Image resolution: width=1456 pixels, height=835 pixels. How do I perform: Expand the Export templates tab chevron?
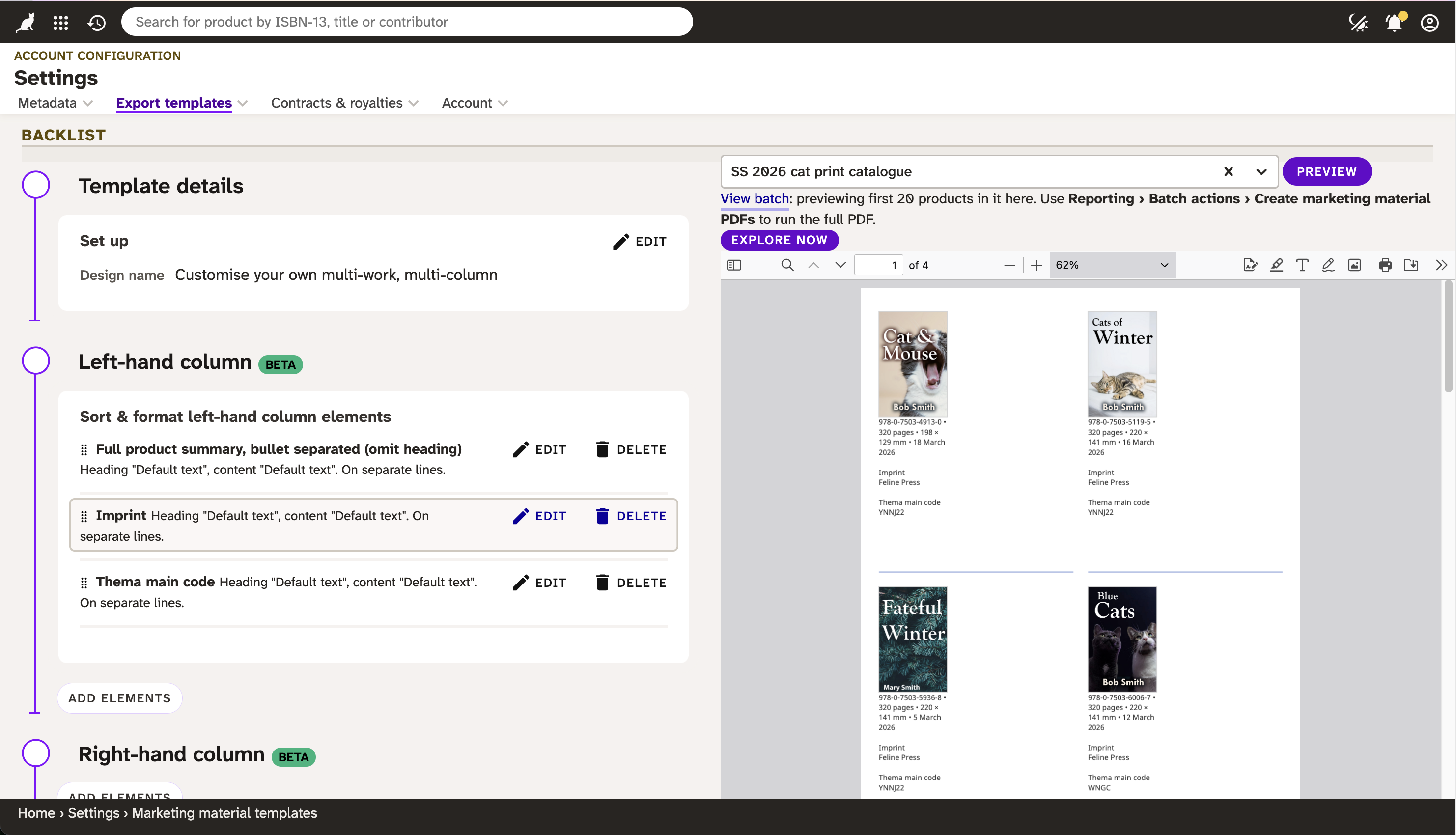click(x=243, y=103)
